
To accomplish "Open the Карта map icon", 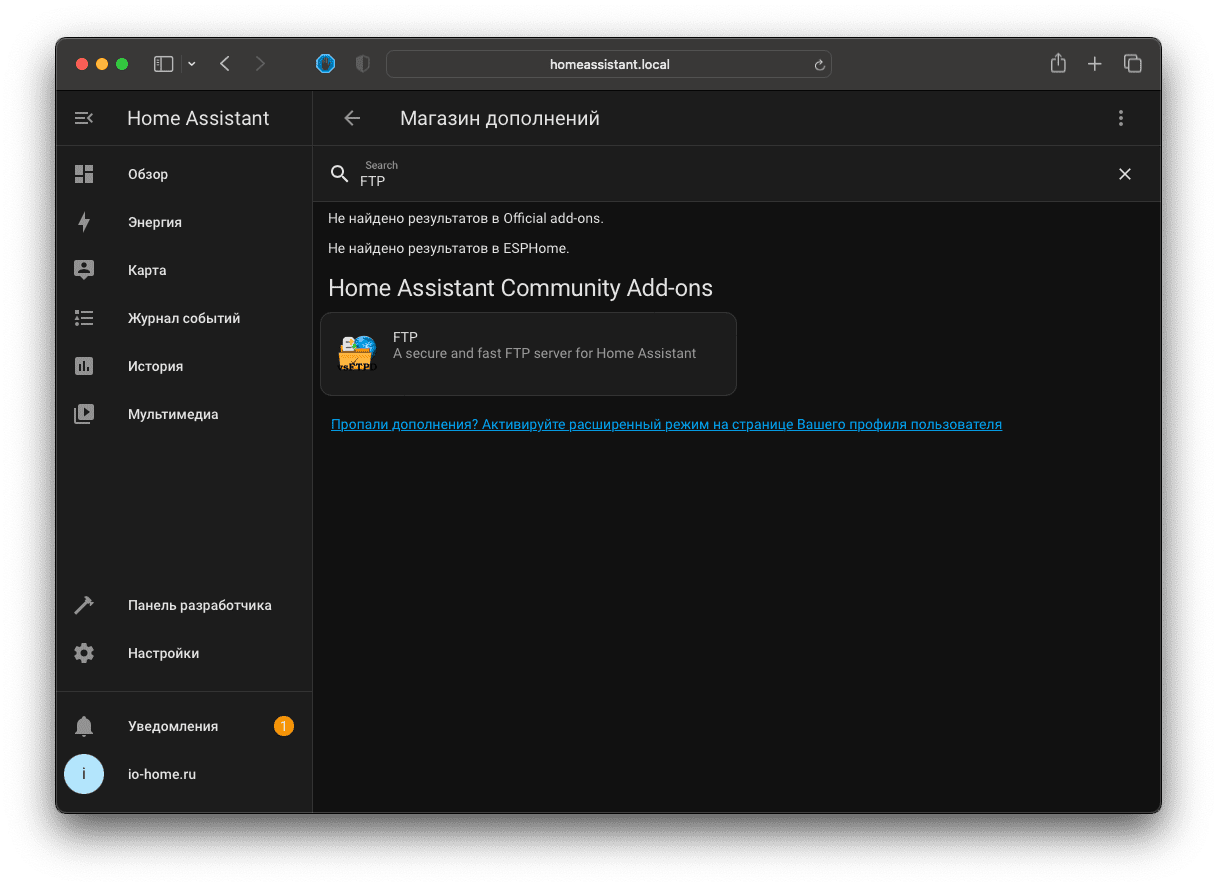I will click(x=84, y=270).
